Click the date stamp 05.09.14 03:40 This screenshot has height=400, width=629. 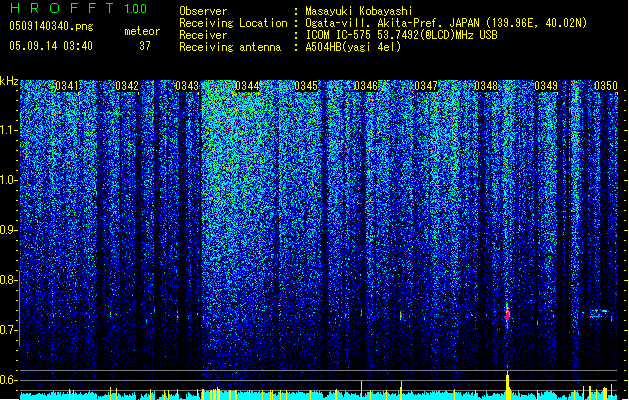point(51,46)
